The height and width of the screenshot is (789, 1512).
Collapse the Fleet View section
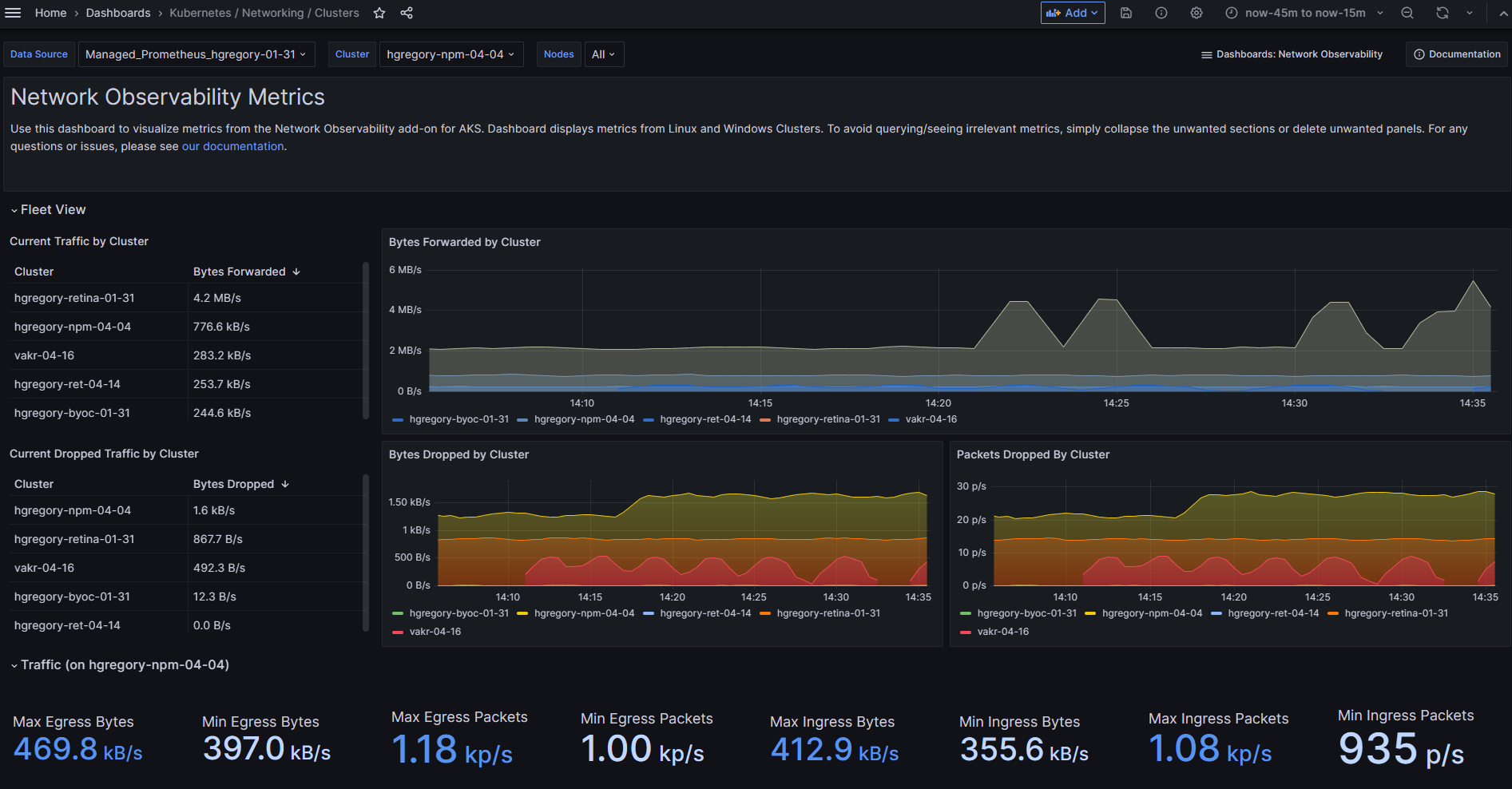click(48, 209)
